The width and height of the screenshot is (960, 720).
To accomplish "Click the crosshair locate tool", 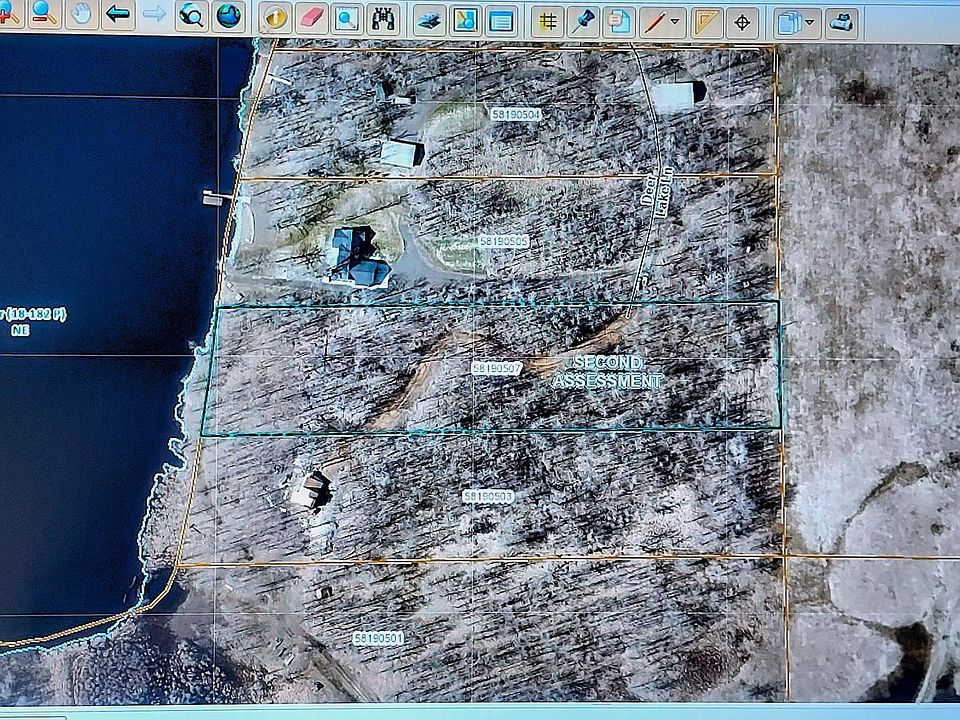I will pos(742,22).
